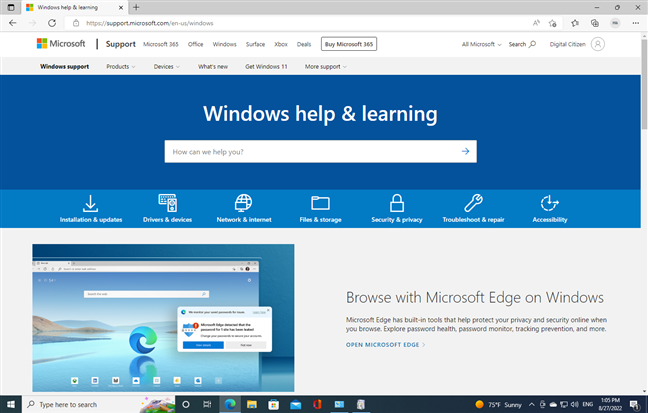This screenshot has height=413, width=648.
Task: Open Troubleshoot & repair wrench icon
Action: click(473, 203)
